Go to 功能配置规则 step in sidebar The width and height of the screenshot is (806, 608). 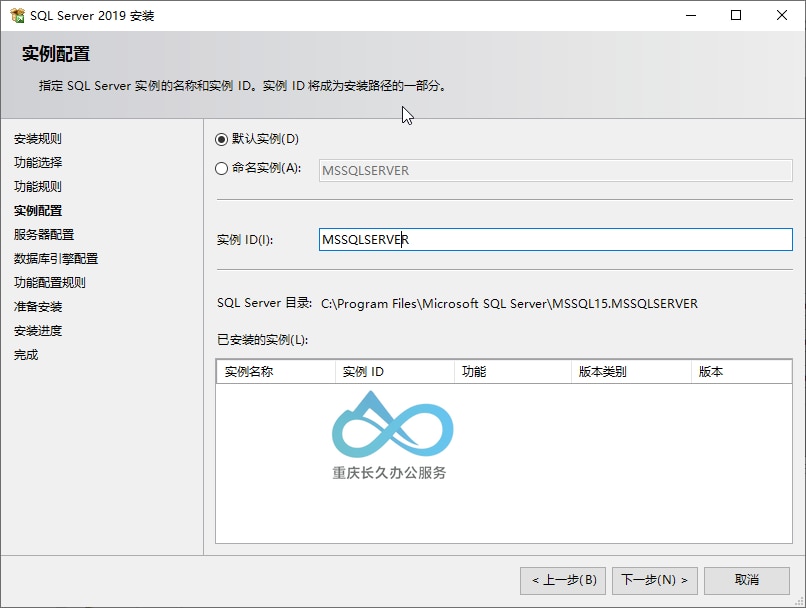click(49, 283)
